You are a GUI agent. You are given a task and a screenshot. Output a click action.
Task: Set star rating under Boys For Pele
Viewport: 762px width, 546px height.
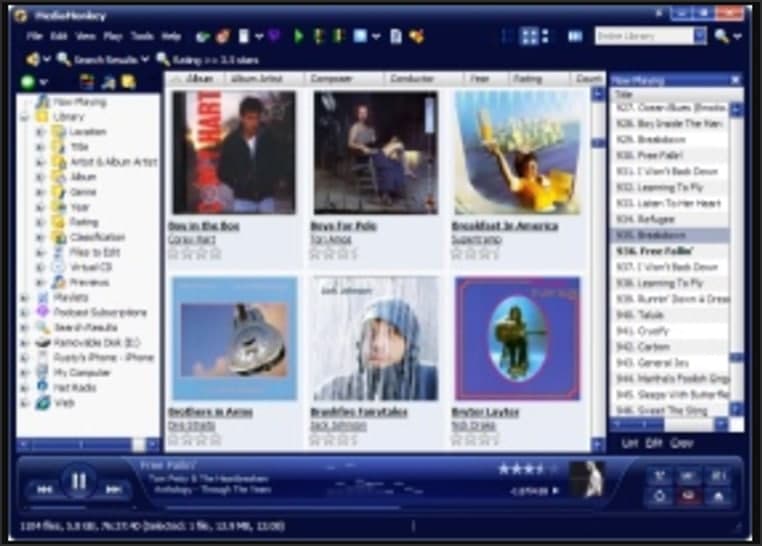tap(333, 253)
